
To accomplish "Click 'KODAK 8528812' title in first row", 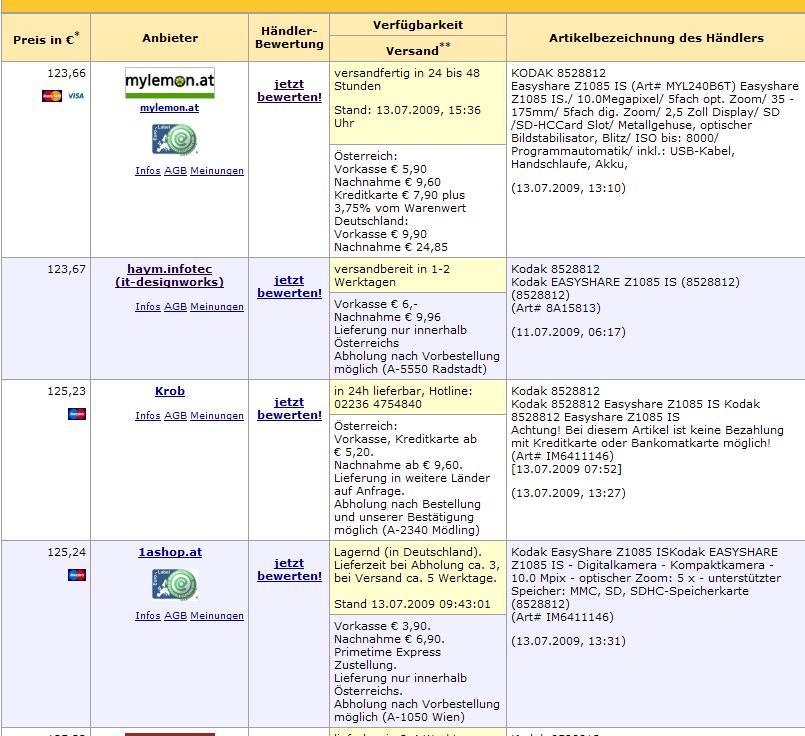I will point(559,73).
